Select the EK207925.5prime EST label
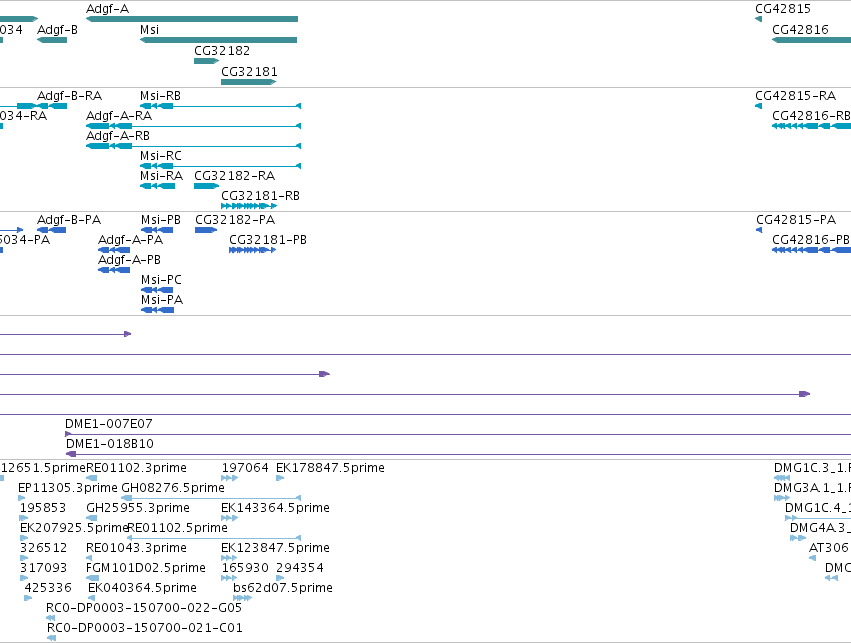Screen dimensions: 851x643 (x=73, y=529)
